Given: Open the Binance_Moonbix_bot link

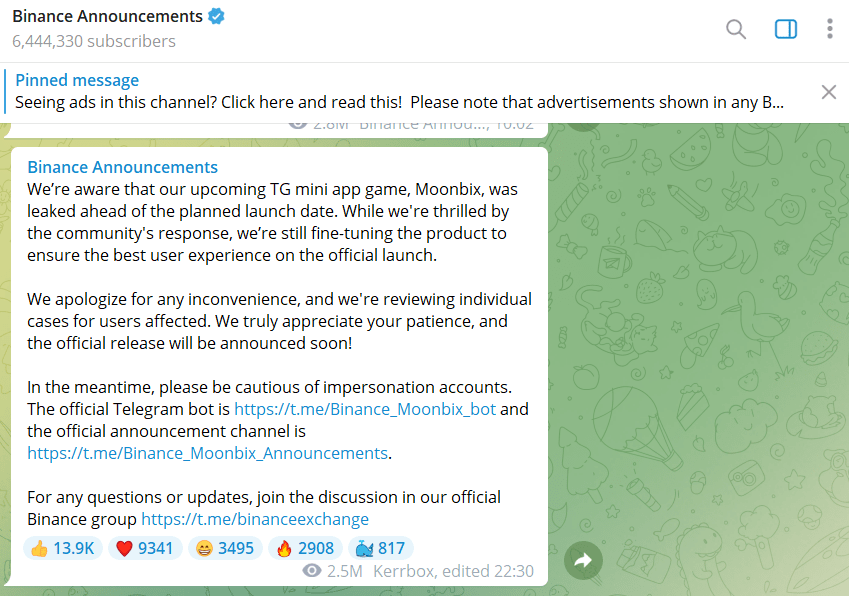Looking at the screenshot, I should [365, 409].
